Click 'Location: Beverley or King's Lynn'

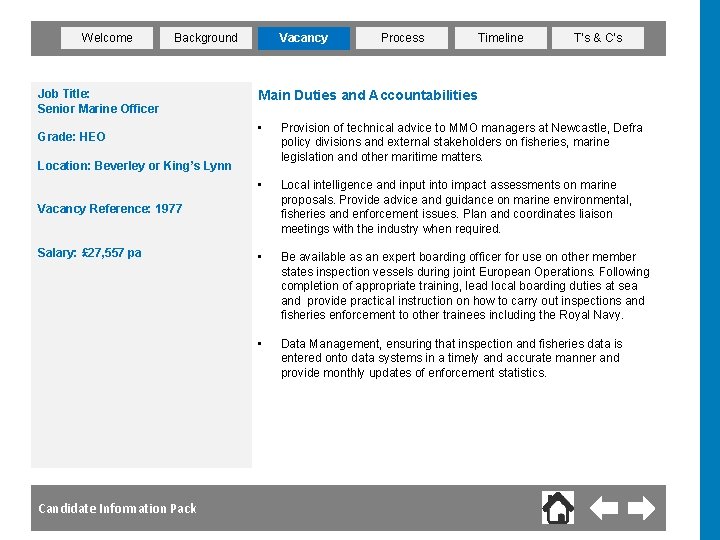pos(135,166)
